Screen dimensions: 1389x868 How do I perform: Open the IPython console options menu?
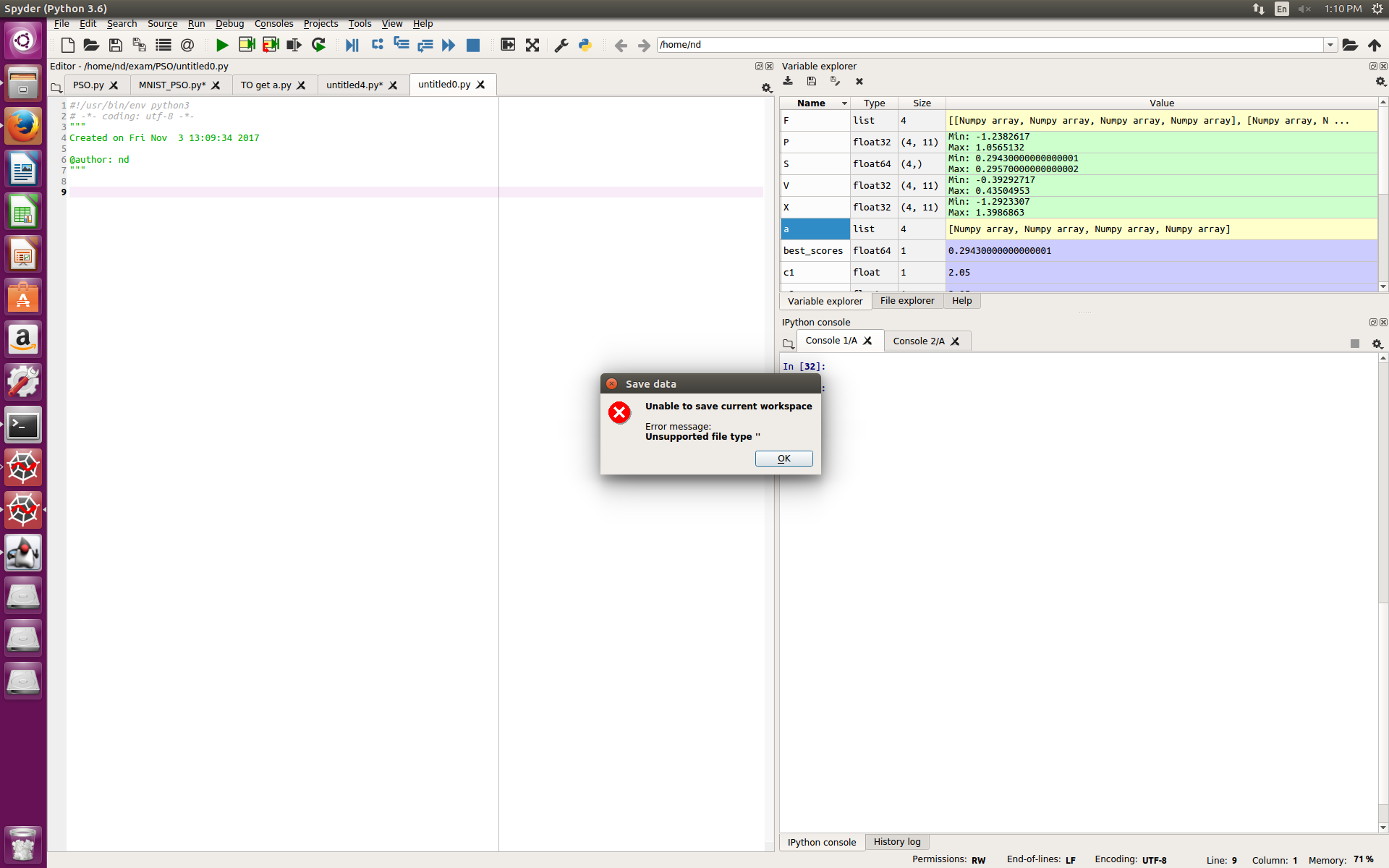(x=1378, y=344)
